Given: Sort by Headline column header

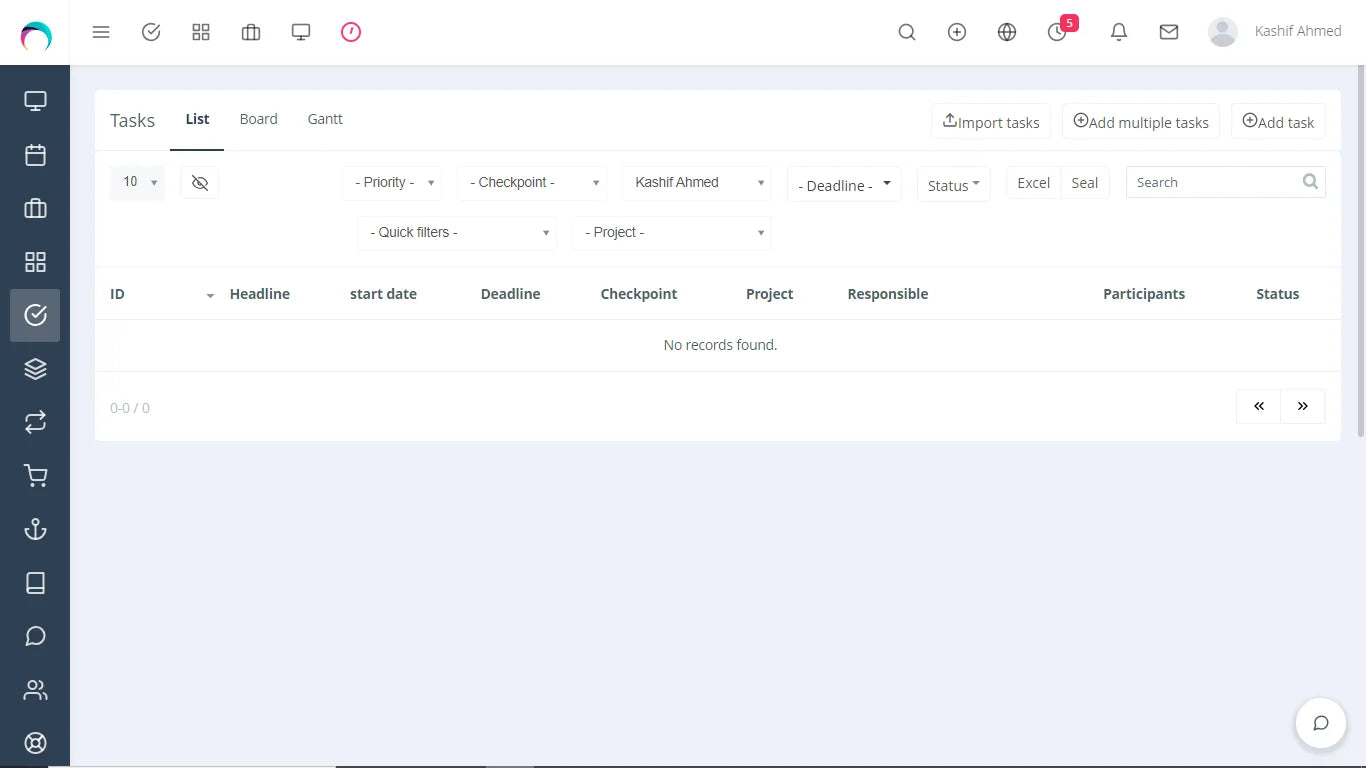Looking at the screenshot, I should click(260, 294).
